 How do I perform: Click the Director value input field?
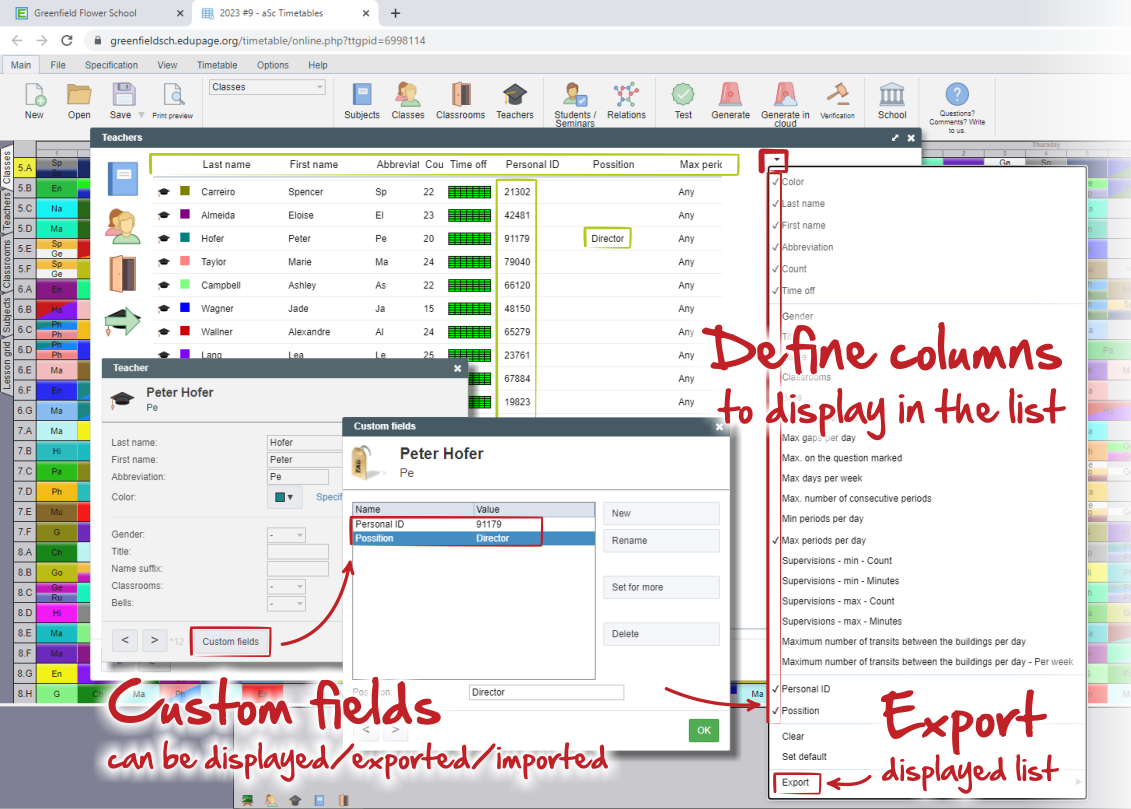[546, 692]
